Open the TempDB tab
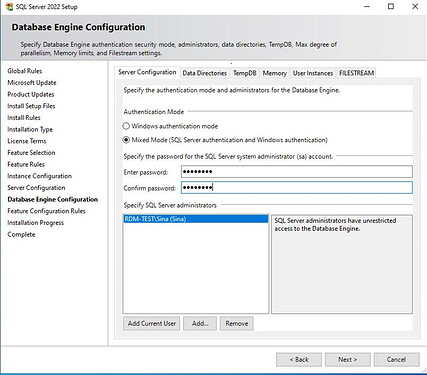The width and height of the screenshot is (427, 375). click(x=245, y=73)
